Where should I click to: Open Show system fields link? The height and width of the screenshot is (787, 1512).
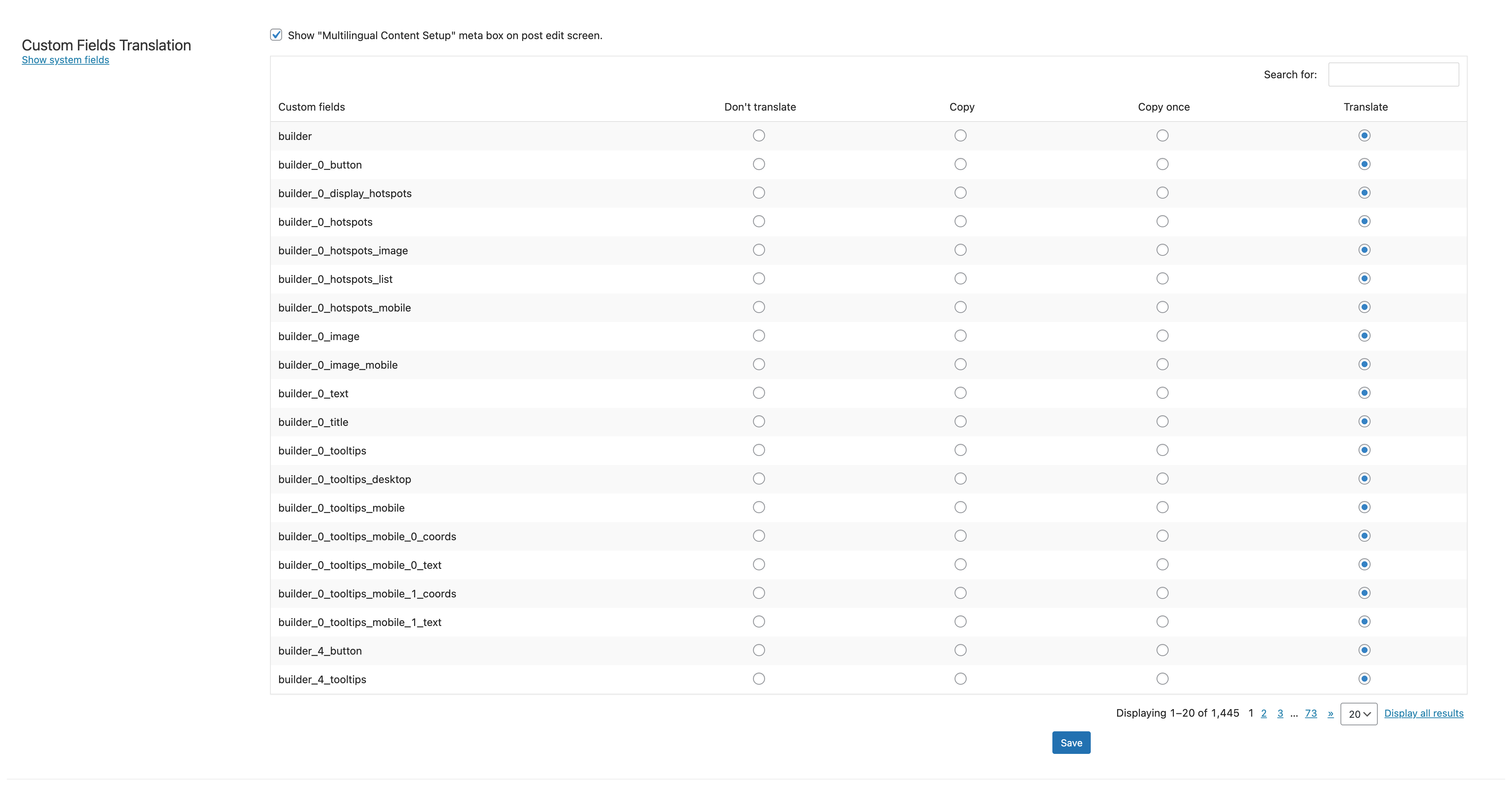click(x=65, y=60)
